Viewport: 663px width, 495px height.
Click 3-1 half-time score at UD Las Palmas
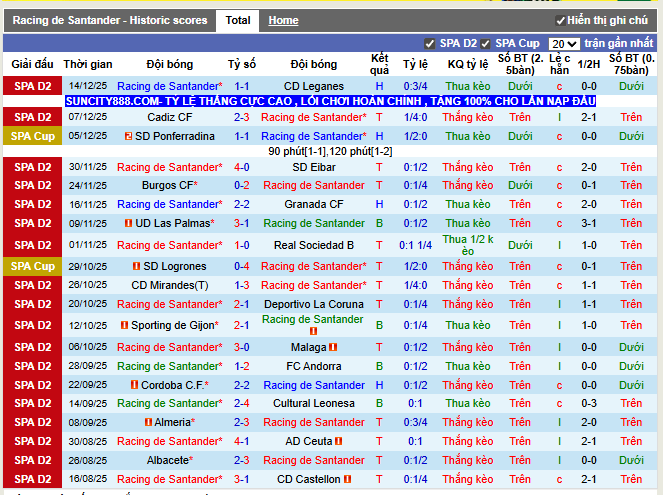(x=589, y=223)
